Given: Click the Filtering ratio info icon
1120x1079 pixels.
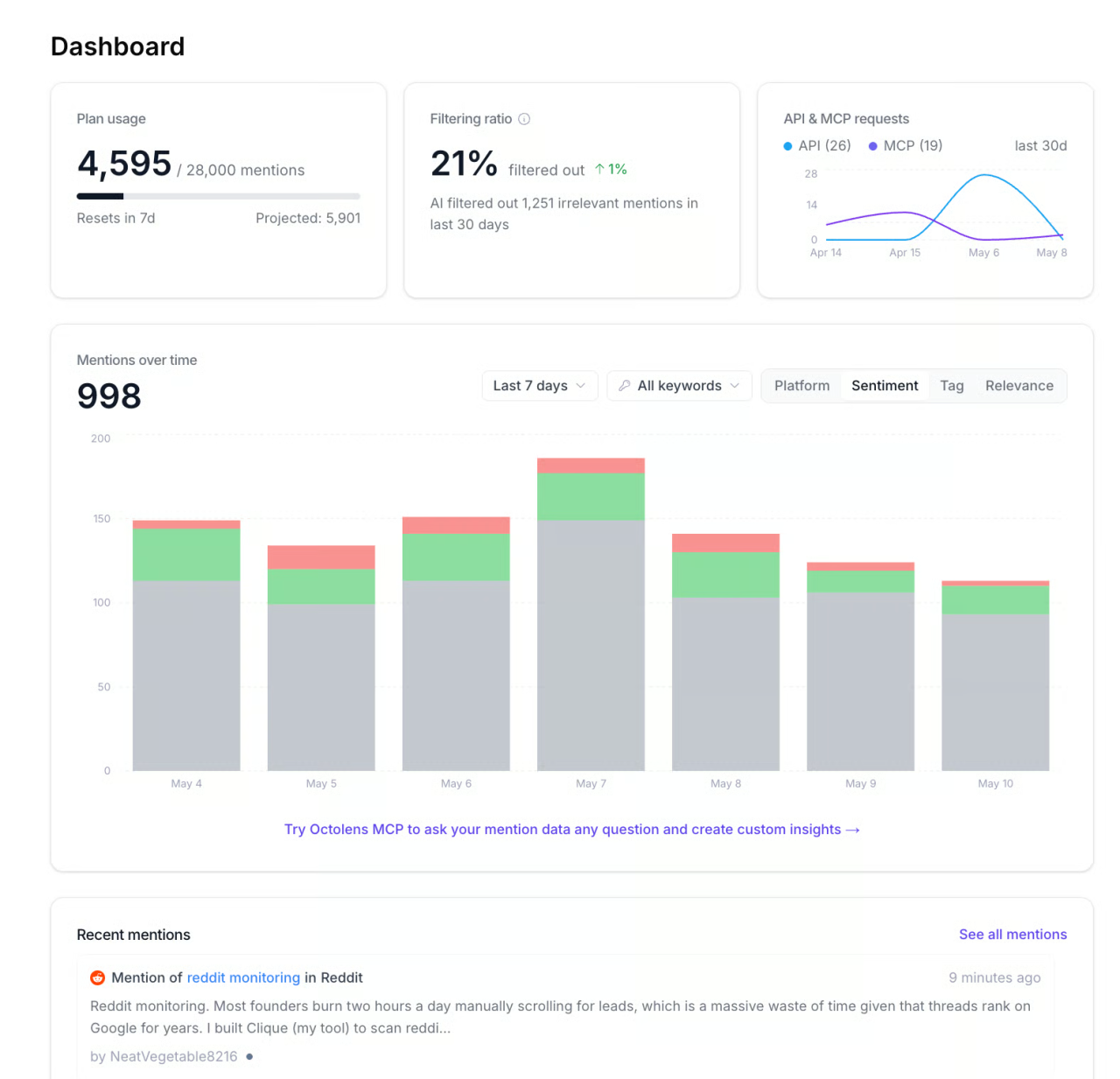Looking at the screenshot, I should (524, 119).
